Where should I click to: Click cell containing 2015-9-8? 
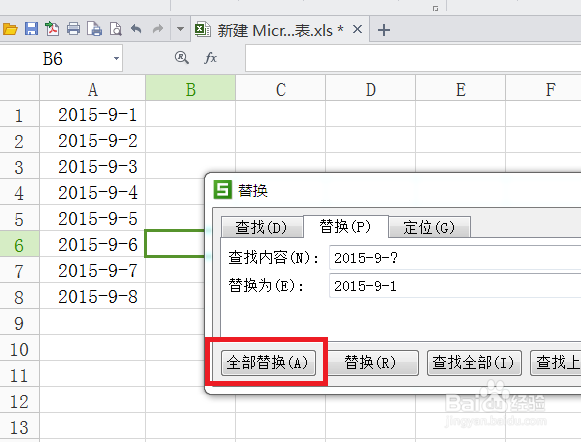[93, 296]
